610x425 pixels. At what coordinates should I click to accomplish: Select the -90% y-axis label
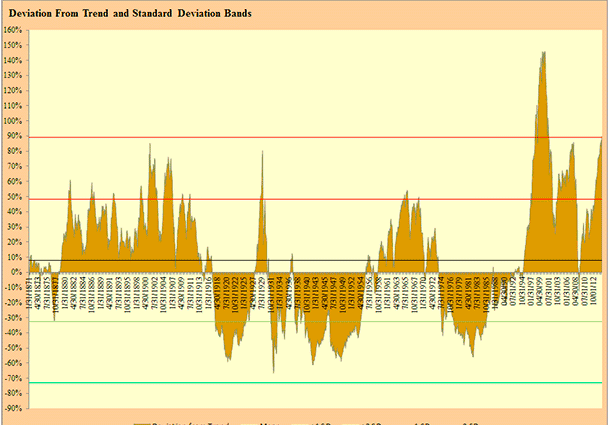tap(13, 409)
